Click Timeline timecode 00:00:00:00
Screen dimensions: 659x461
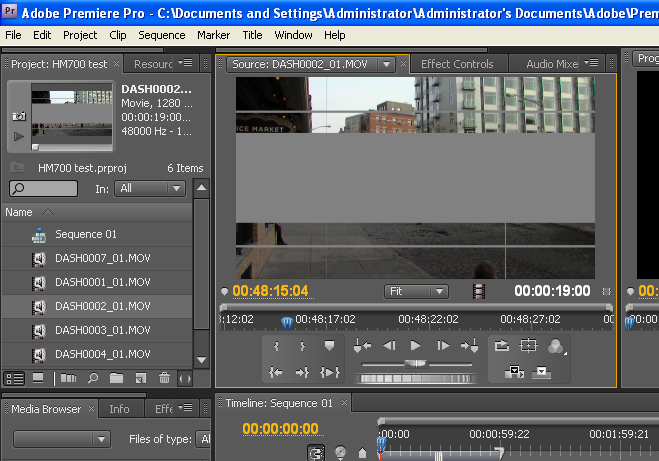[x=280, y=429]
